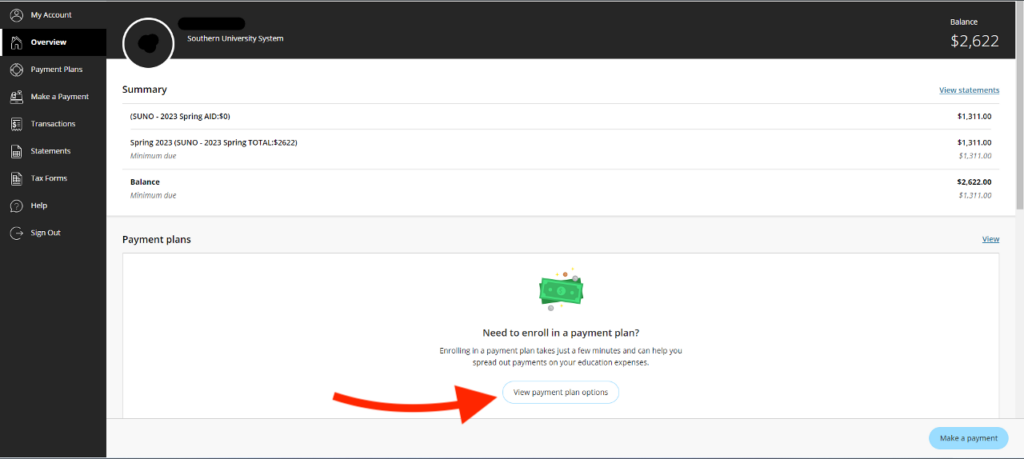Click the Balance label in header
Viewport: 1024px width, 459px height.
[963, 22]
